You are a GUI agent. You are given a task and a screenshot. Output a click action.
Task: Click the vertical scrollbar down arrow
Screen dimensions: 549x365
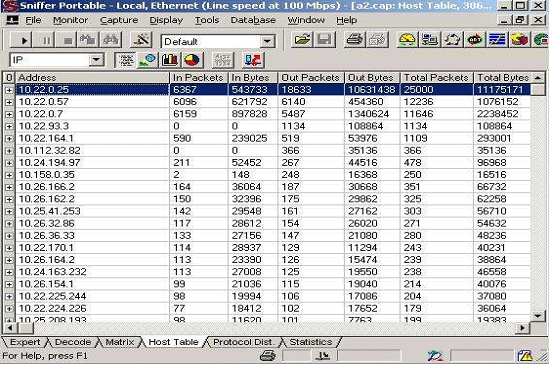pos(538,316)
